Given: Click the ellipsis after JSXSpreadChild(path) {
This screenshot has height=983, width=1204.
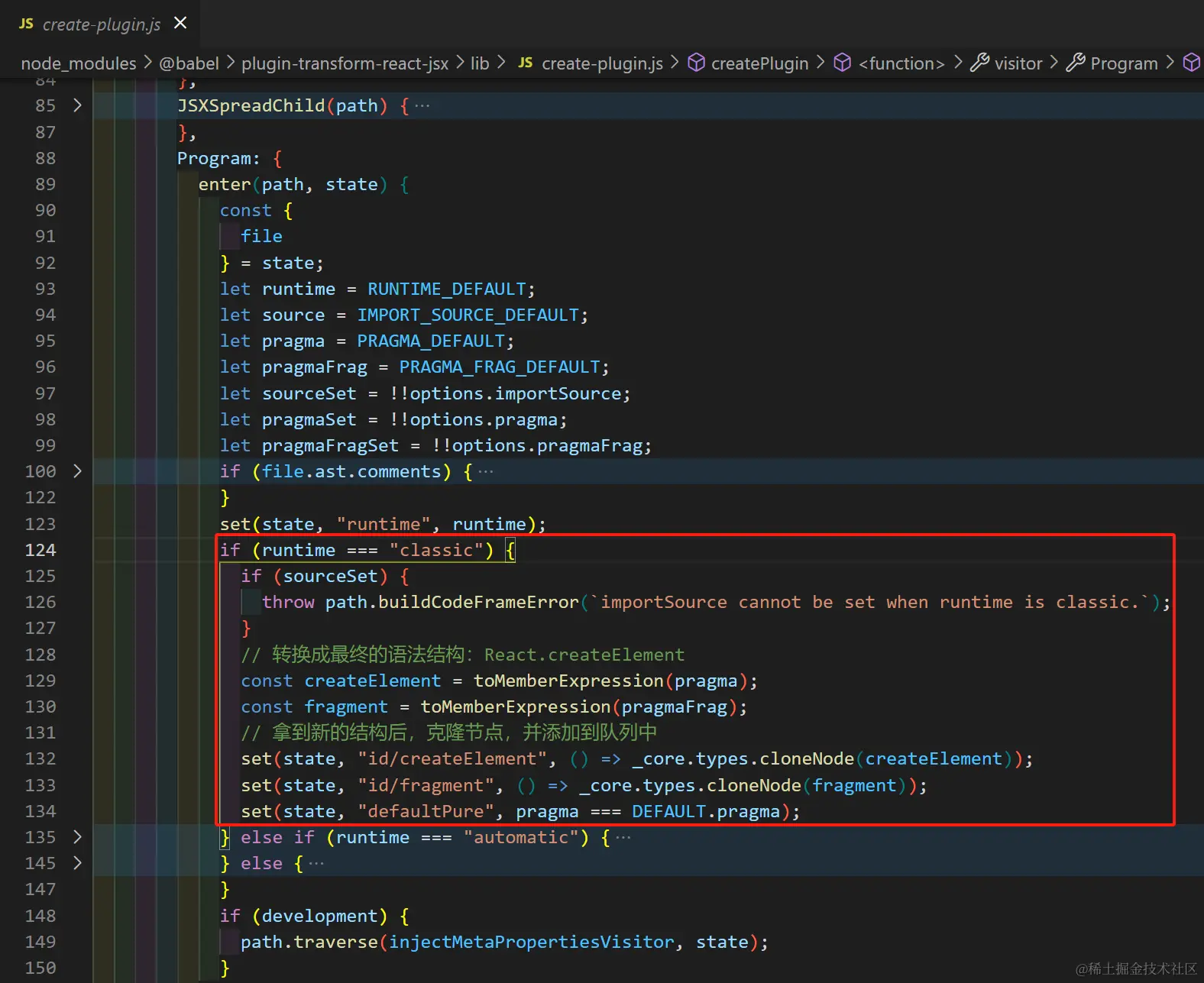Looking at the screenshot, I should coord(422,106).
